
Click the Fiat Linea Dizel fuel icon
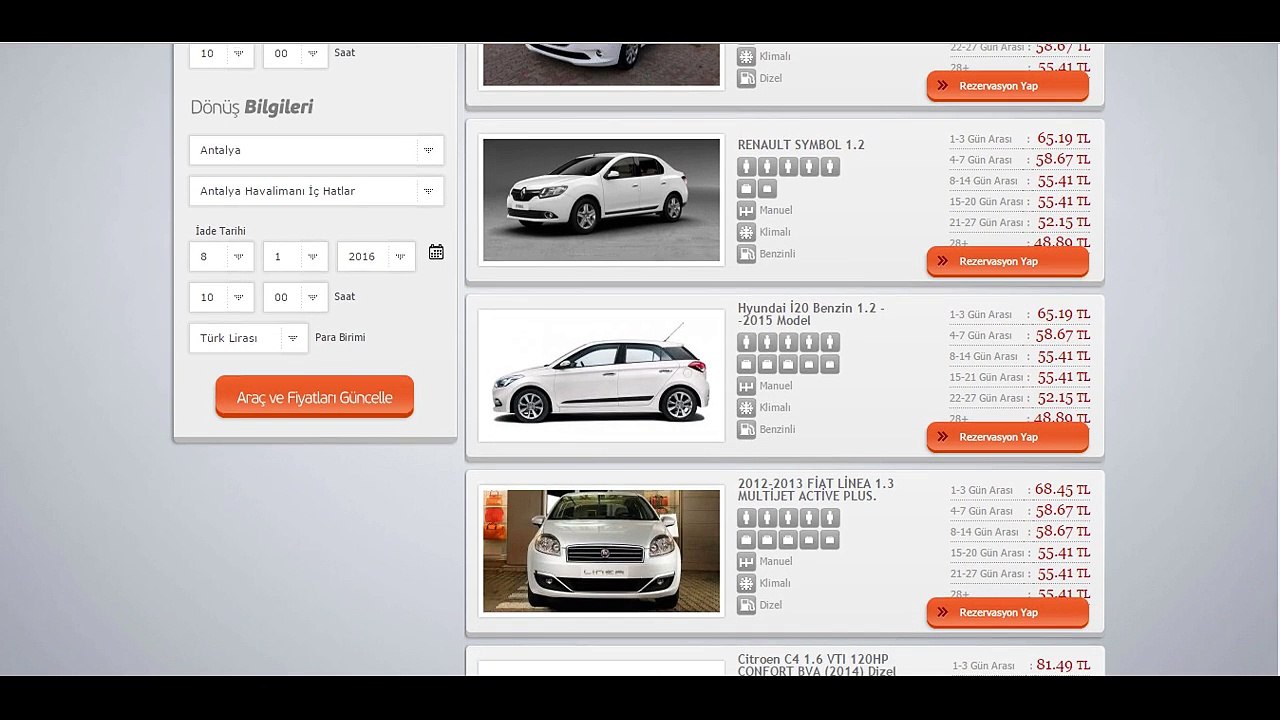[x=746, y=605]
